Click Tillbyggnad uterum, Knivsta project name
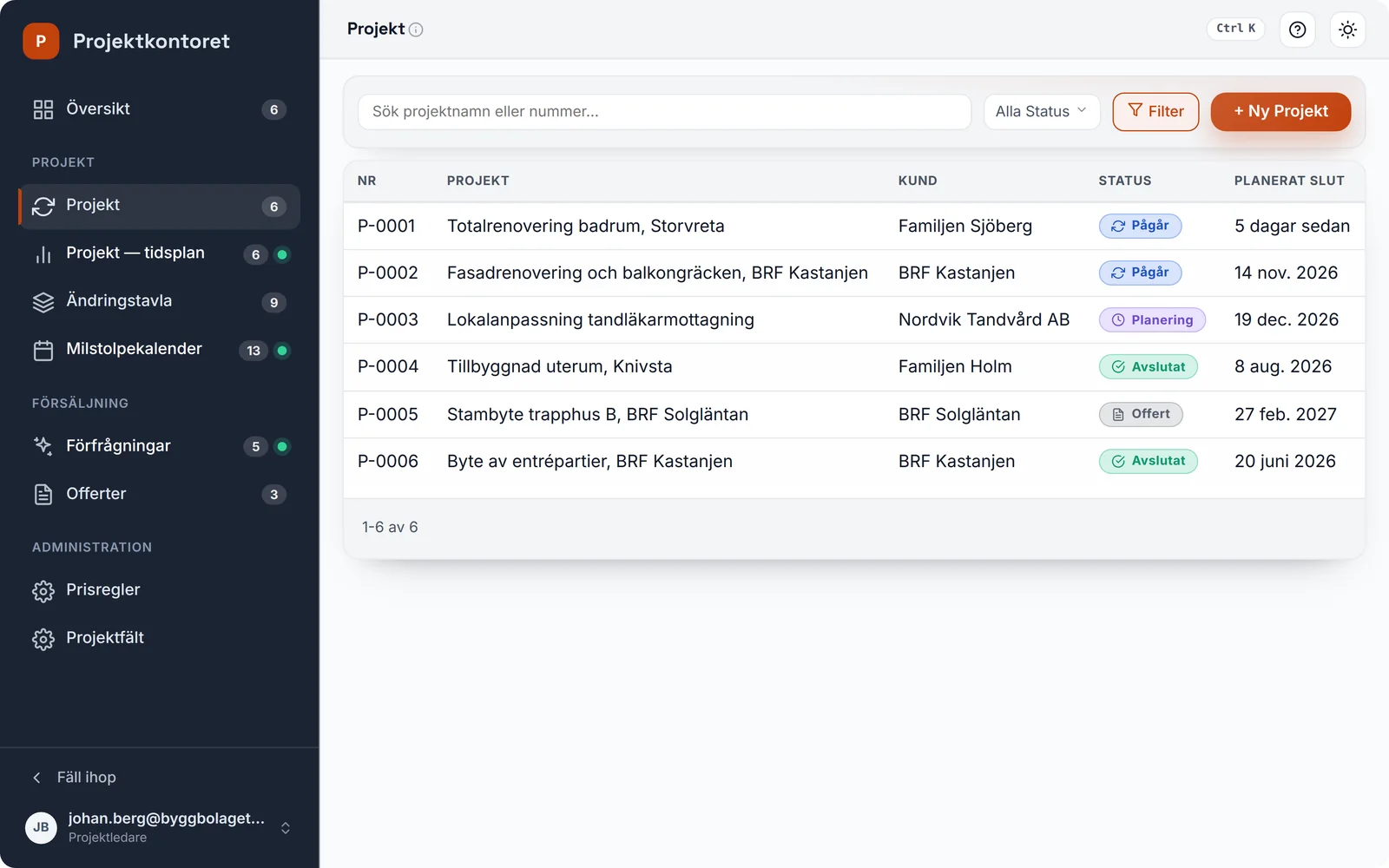Screen dimensions: 1389x868 click(x=559, y=366)
